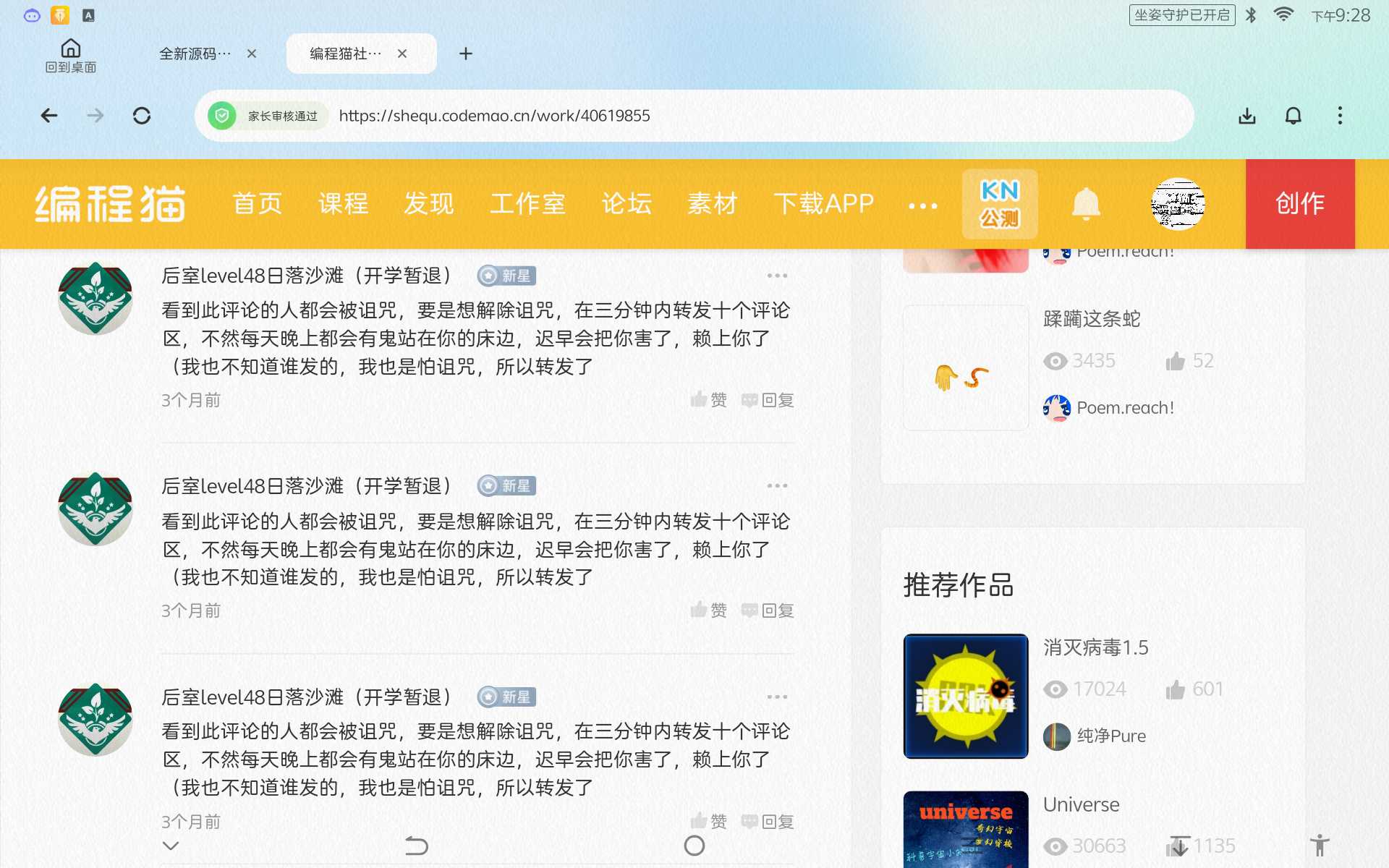Screen dimensions: 1389x868
Task: Tap the Wi-Fi status icon
Action: [x=1283, y=15]
